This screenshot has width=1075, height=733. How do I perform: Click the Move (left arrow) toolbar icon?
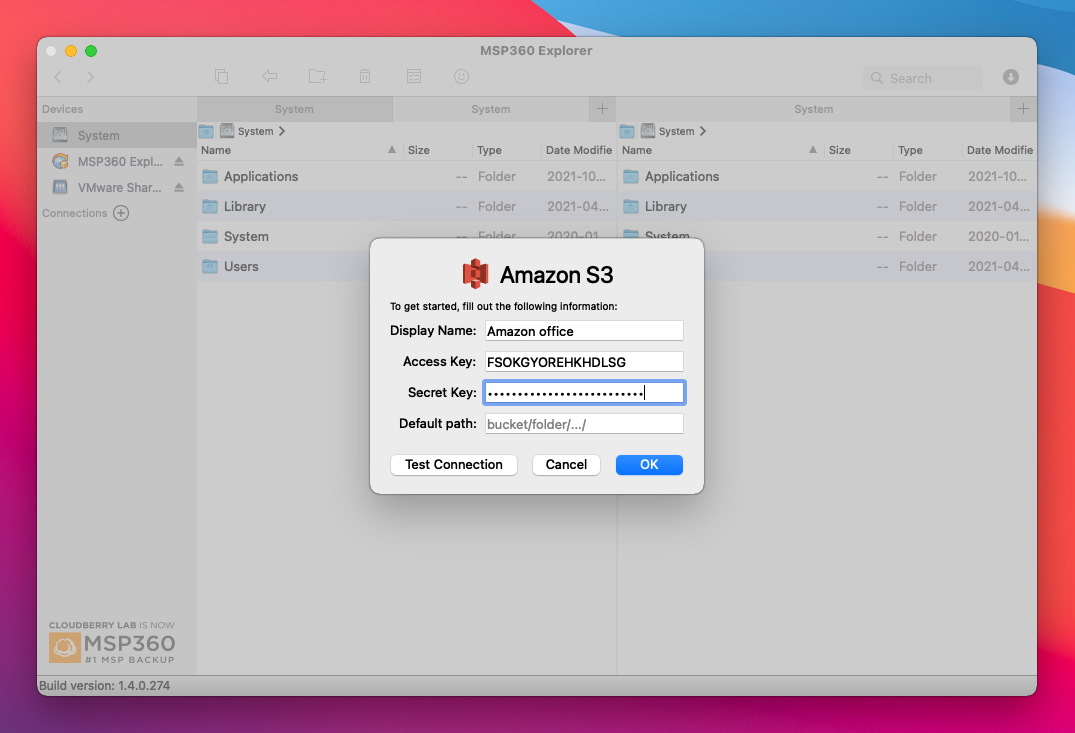coord(269,76)
